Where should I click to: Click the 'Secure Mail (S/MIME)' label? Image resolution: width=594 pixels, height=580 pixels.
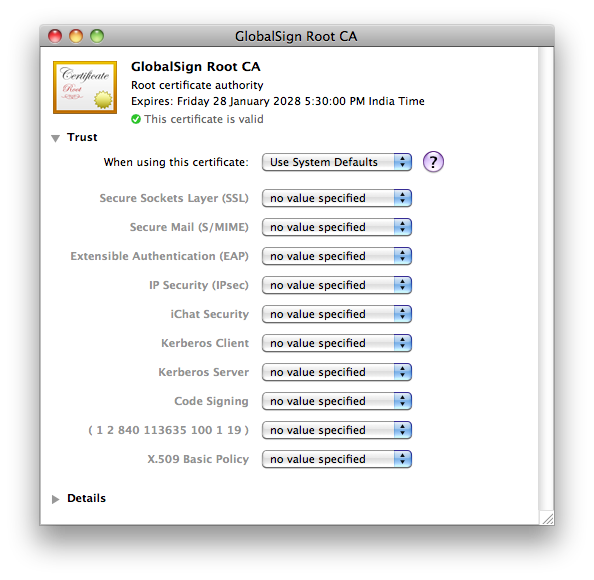[x=189, y=227]
